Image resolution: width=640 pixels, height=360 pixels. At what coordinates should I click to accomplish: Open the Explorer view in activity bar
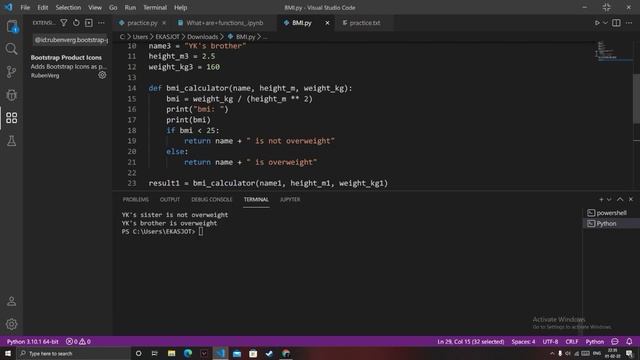[12, 27]
